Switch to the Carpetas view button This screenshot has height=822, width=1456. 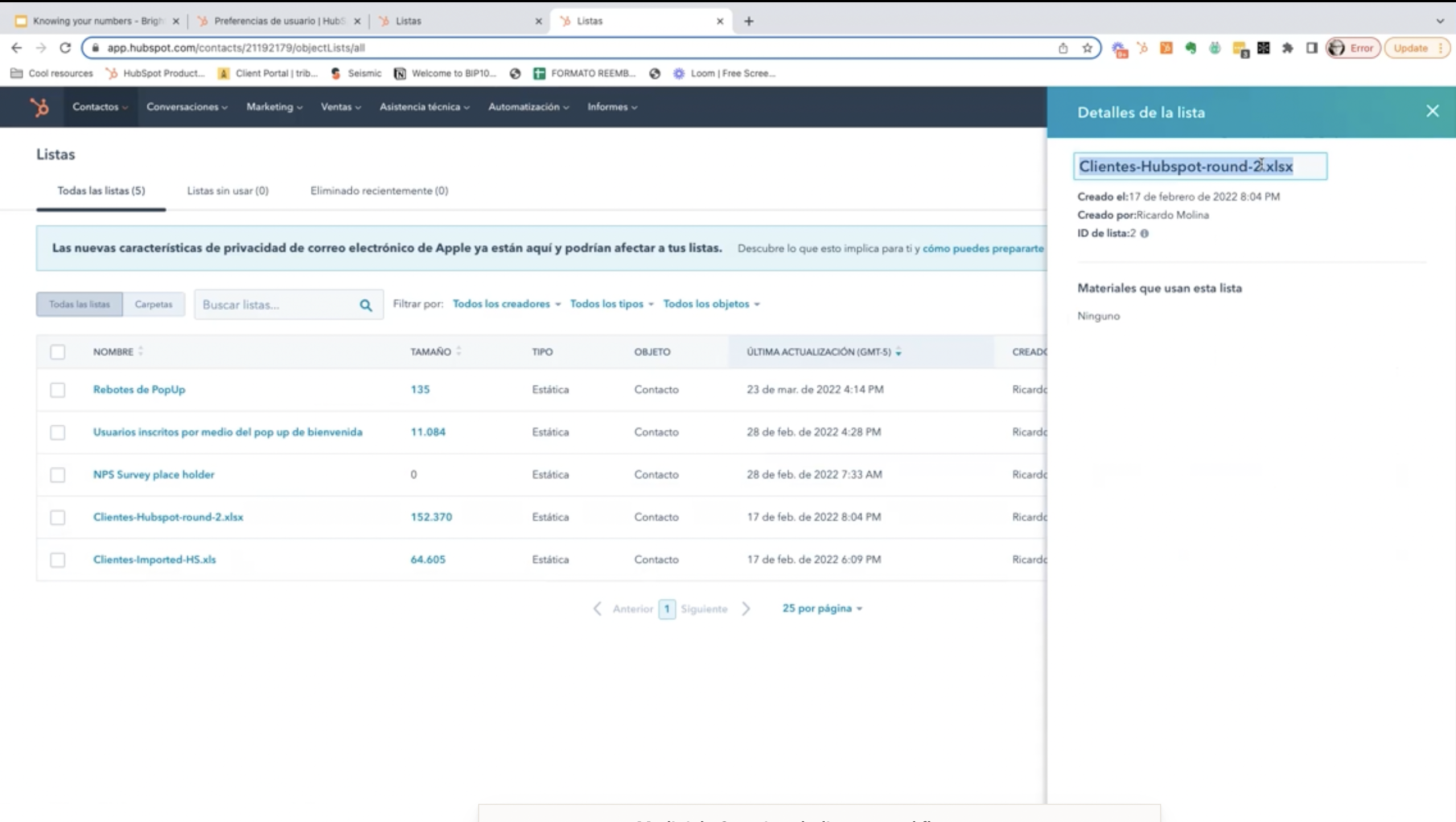pos(153,305)
